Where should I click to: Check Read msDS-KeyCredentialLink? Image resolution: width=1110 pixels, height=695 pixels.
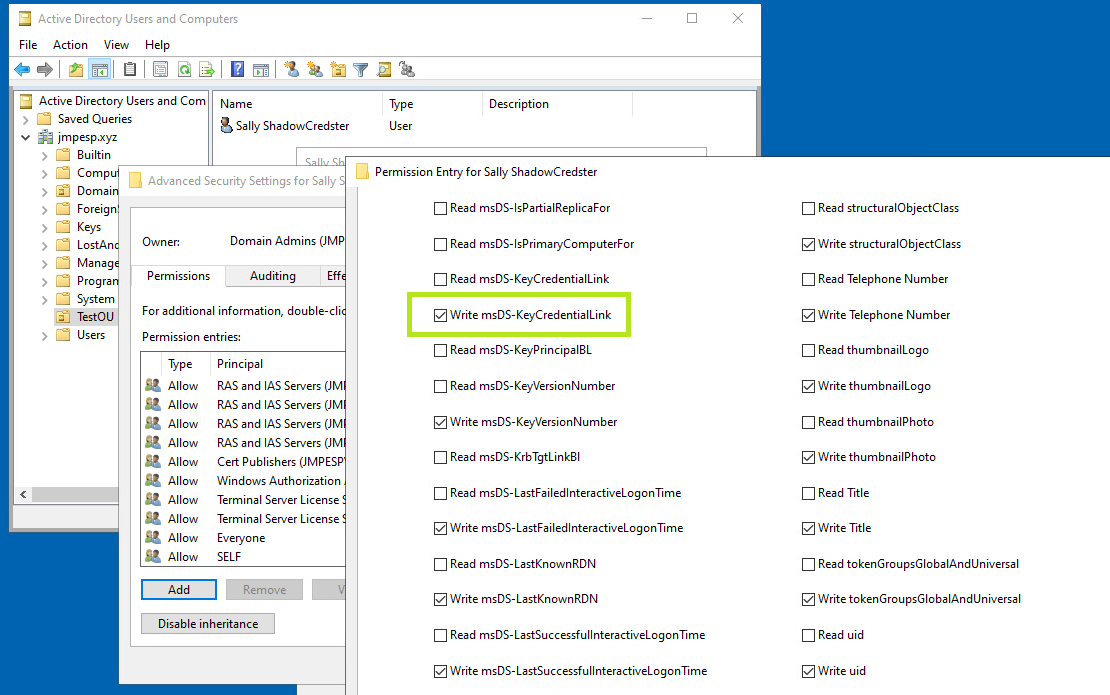tap(440, 279)
